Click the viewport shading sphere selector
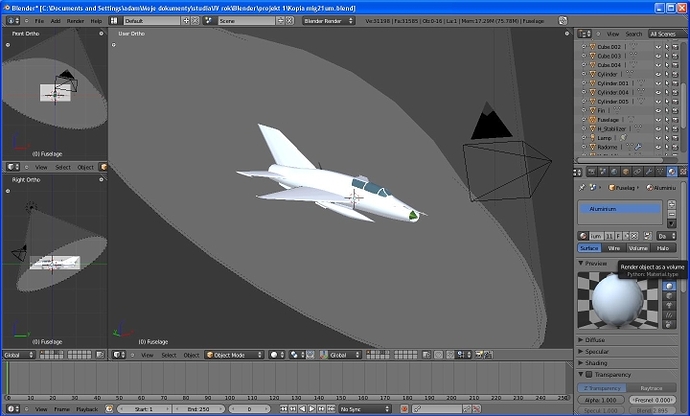Image resolution: width=690 pixels, height=416 pixels. (277, 355)
